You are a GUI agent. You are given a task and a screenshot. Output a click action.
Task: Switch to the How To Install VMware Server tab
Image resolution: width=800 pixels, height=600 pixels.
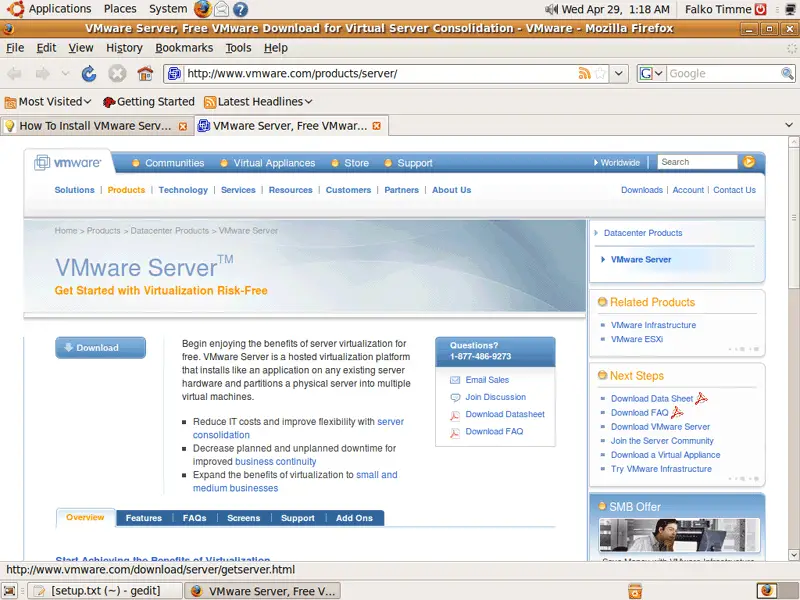(x=97, y=126)
